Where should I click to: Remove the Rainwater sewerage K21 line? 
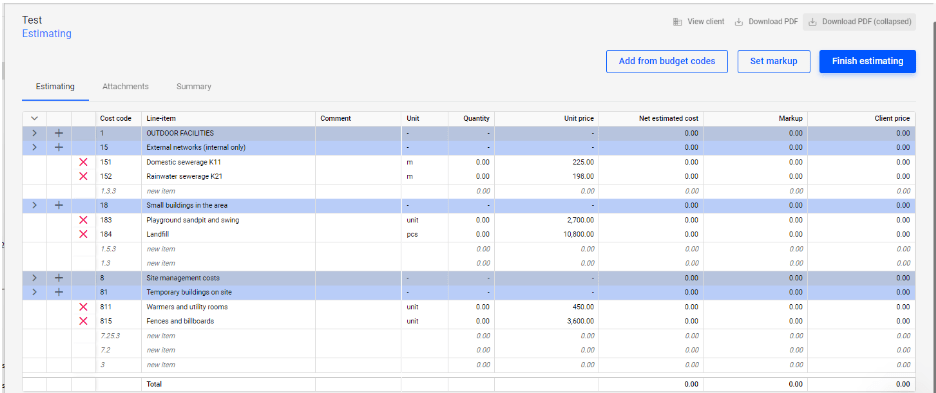(83, 176)
